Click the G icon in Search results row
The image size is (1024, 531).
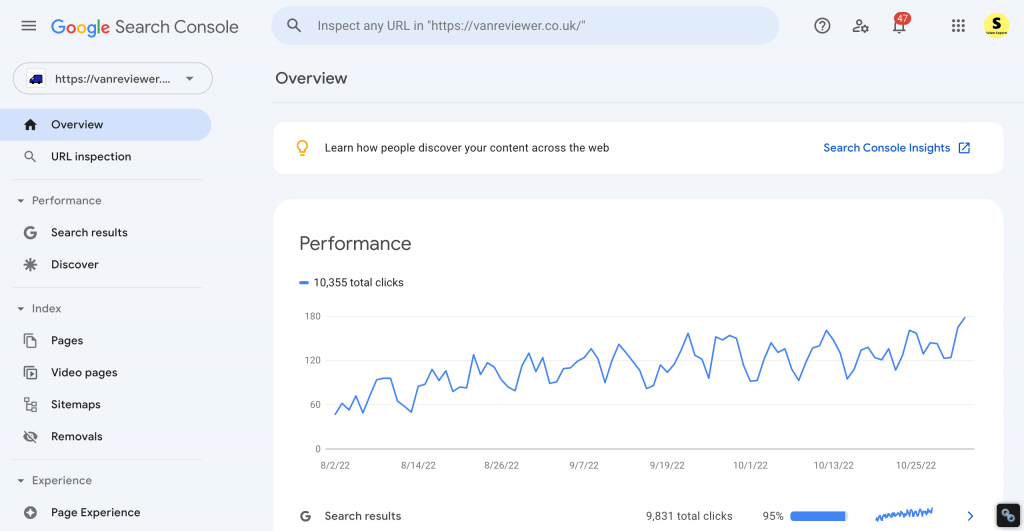click(305, 516)
